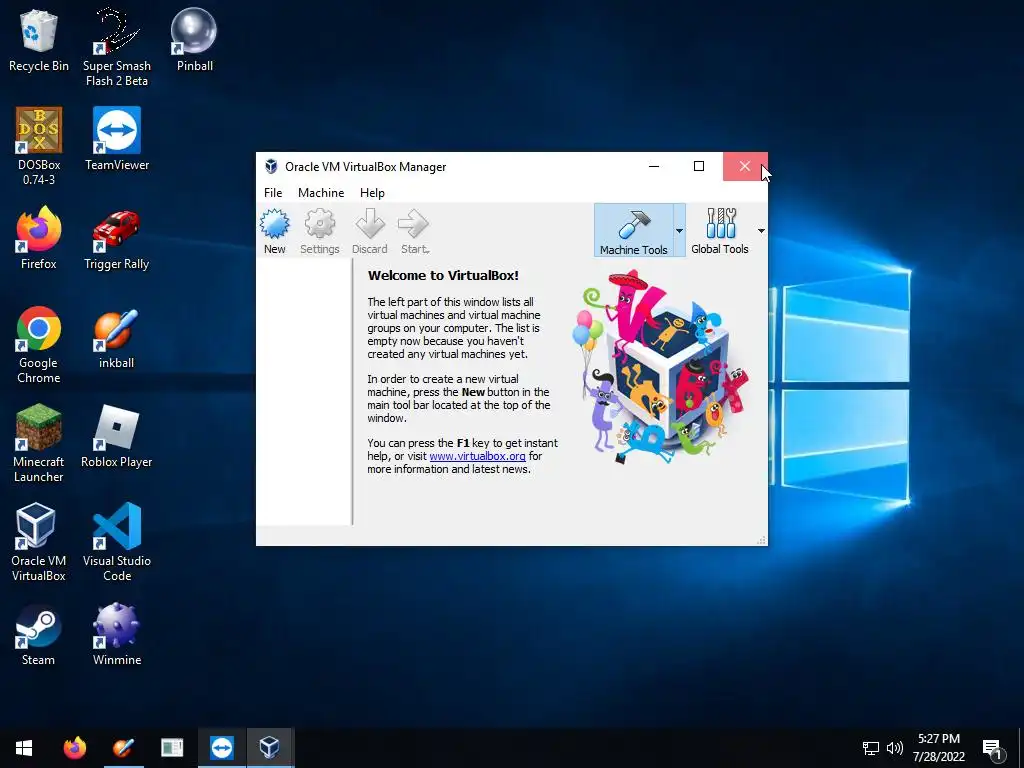Click the Start arrow toolbar icon

(x=414, y=231)
